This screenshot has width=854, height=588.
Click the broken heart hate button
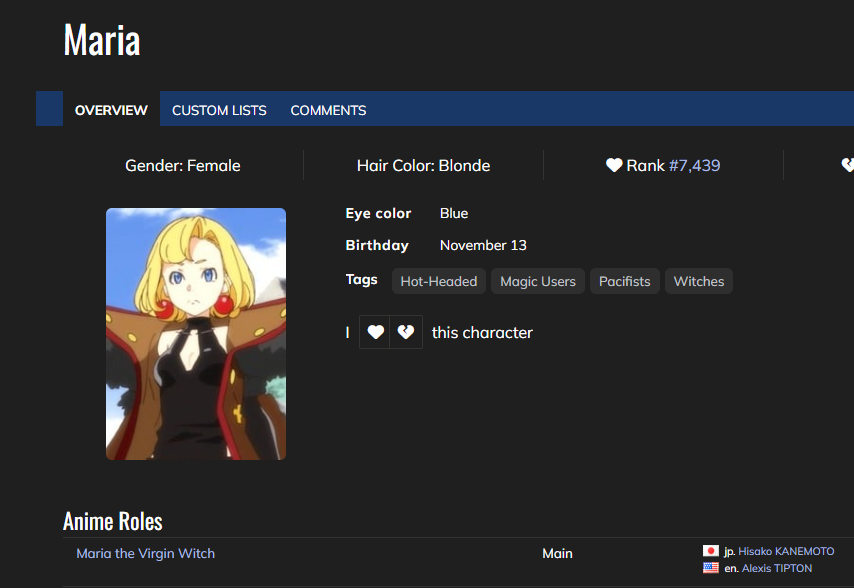click(406, 332)
